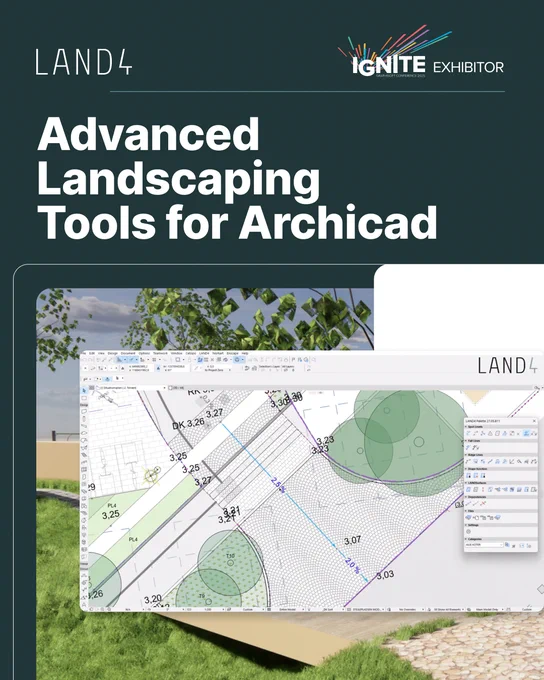
Task: Click first Files section icon
Action: 469,517
